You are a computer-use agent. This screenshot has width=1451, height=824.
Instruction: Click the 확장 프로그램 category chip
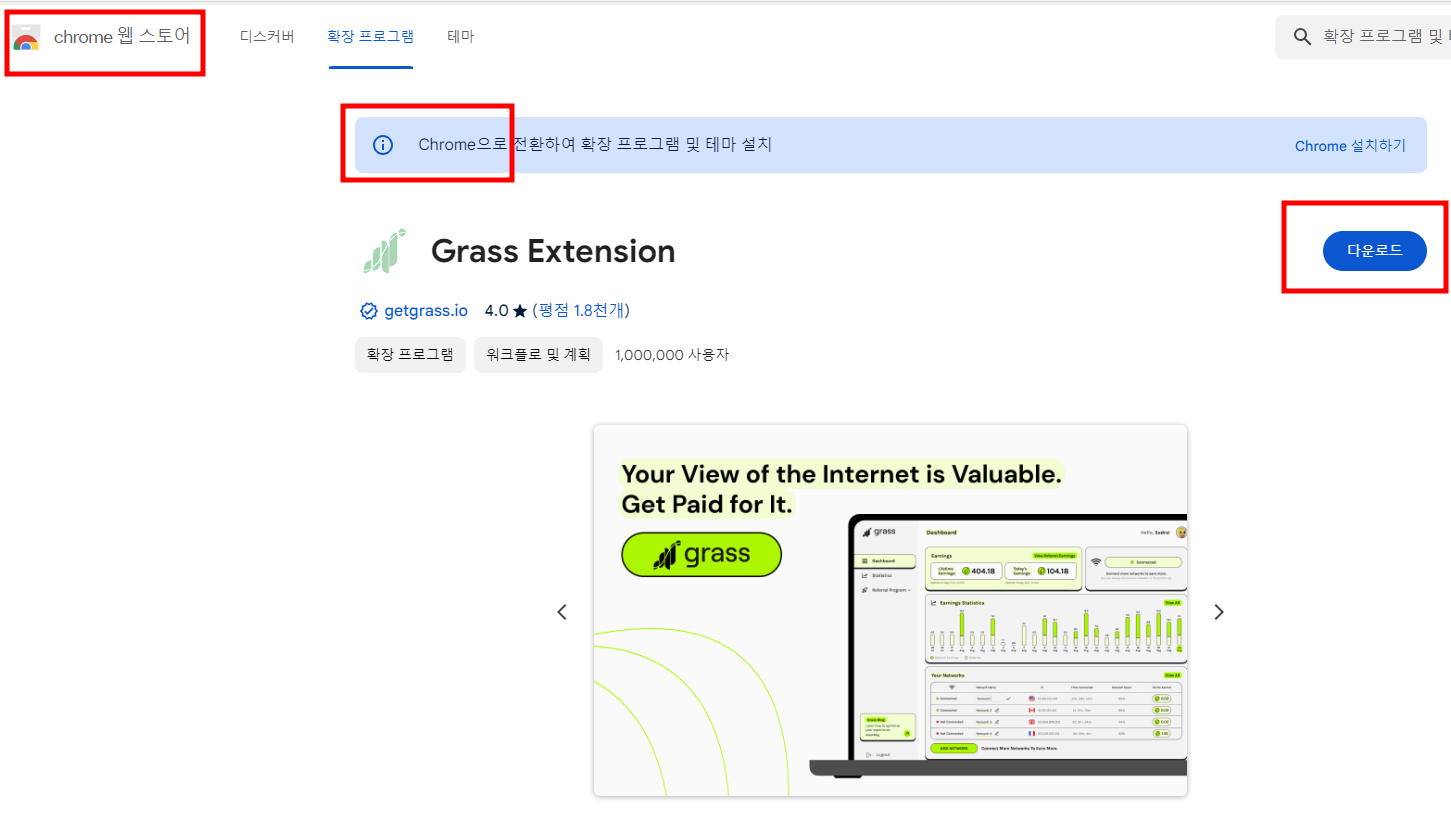(x=410, y=355)
